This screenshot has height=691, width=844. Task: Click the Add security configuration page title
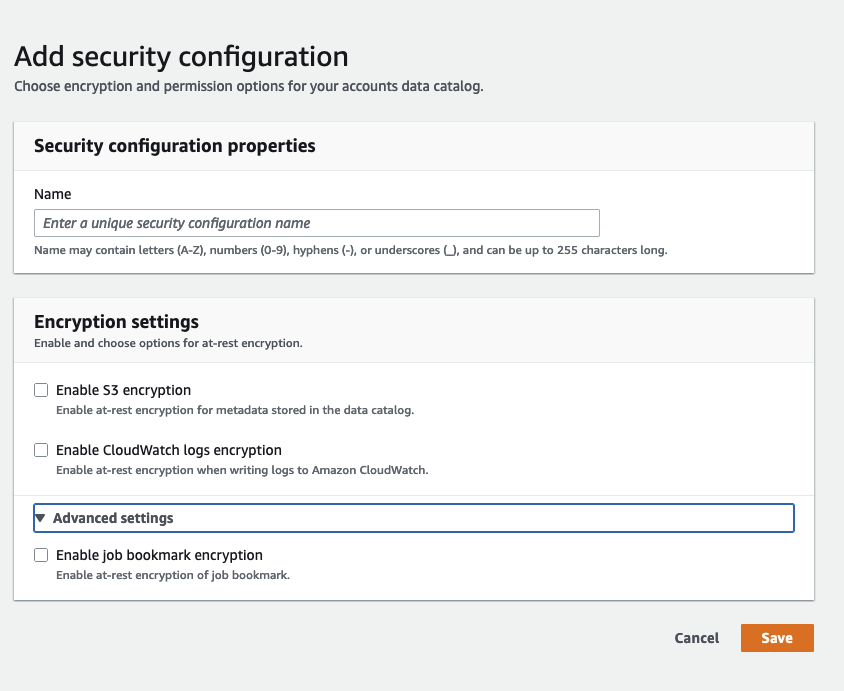179,57
